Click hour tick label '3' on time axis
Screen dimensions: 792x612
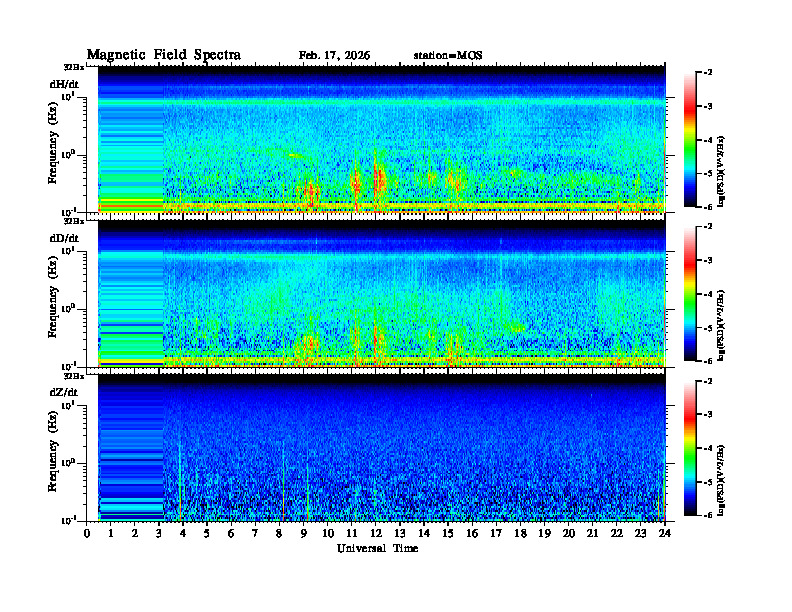pyautogui.click(x=159, y=534)
